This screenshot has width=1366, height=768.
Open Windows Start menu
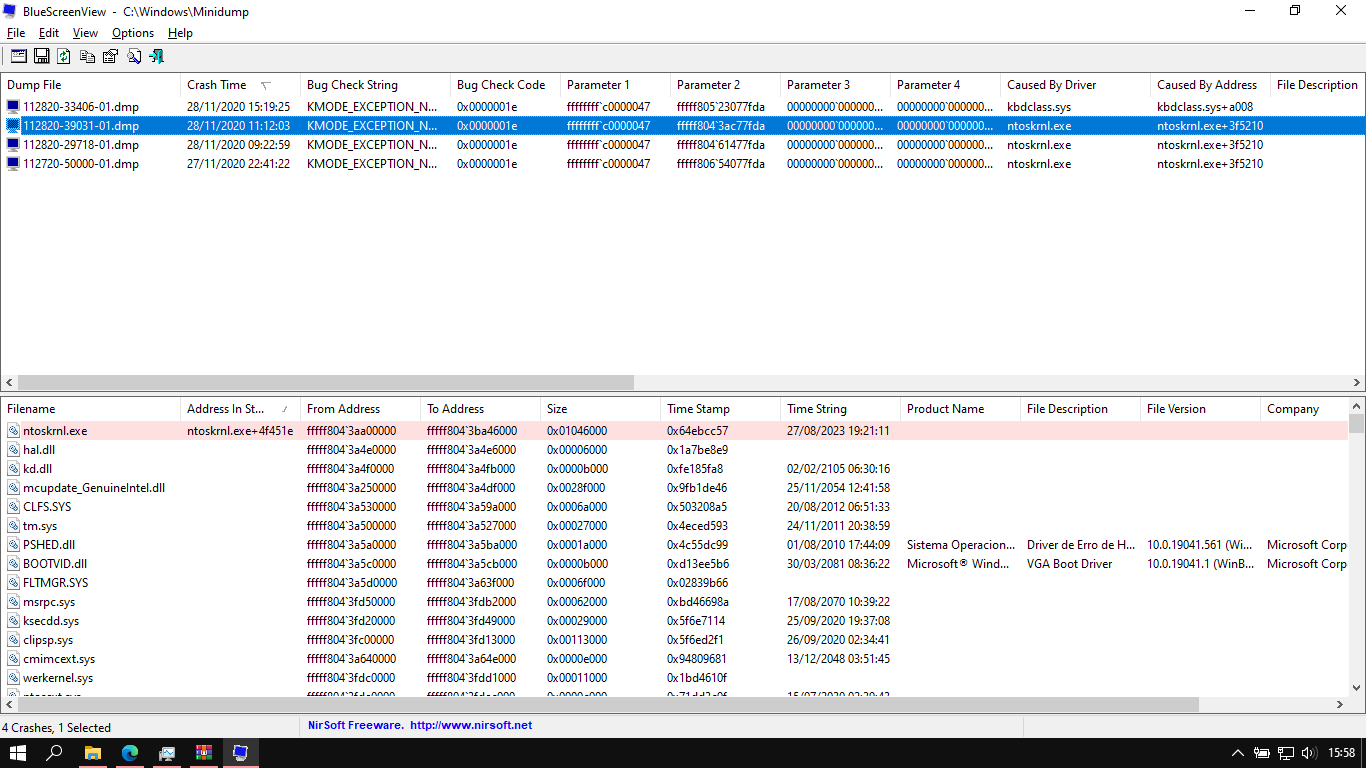tap(18, 752)
